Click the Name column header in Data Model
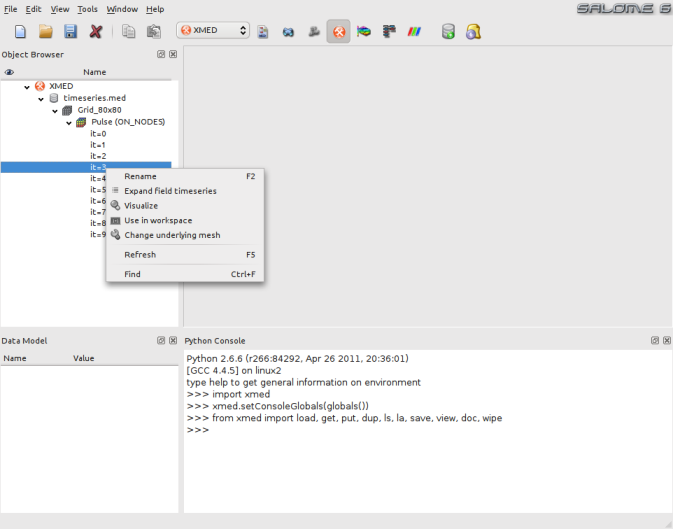Viewport: 673px width, 529px height. [15, 358]
